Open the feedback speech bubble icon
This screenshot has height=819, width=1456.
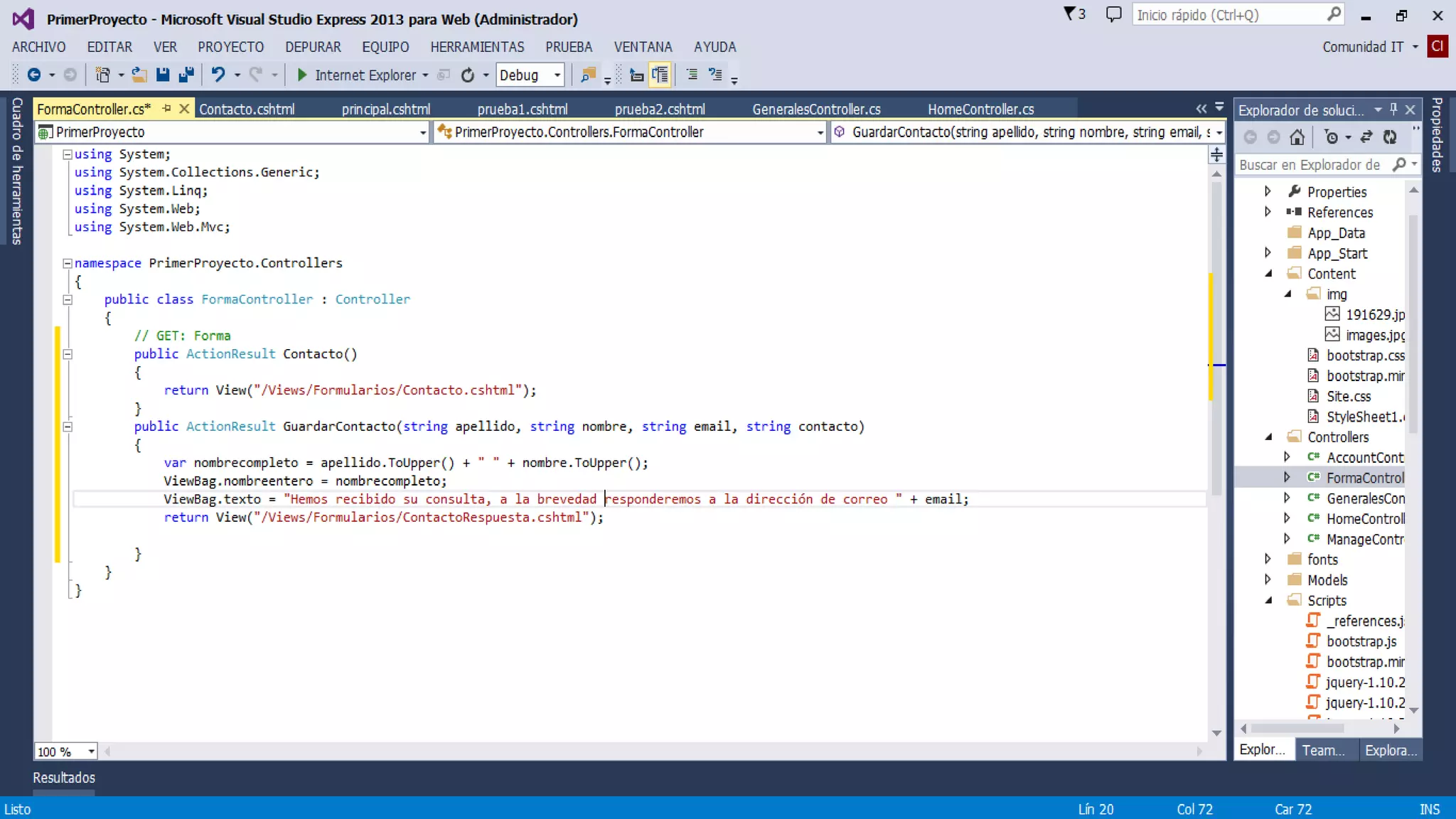[x=1113, y=14]
